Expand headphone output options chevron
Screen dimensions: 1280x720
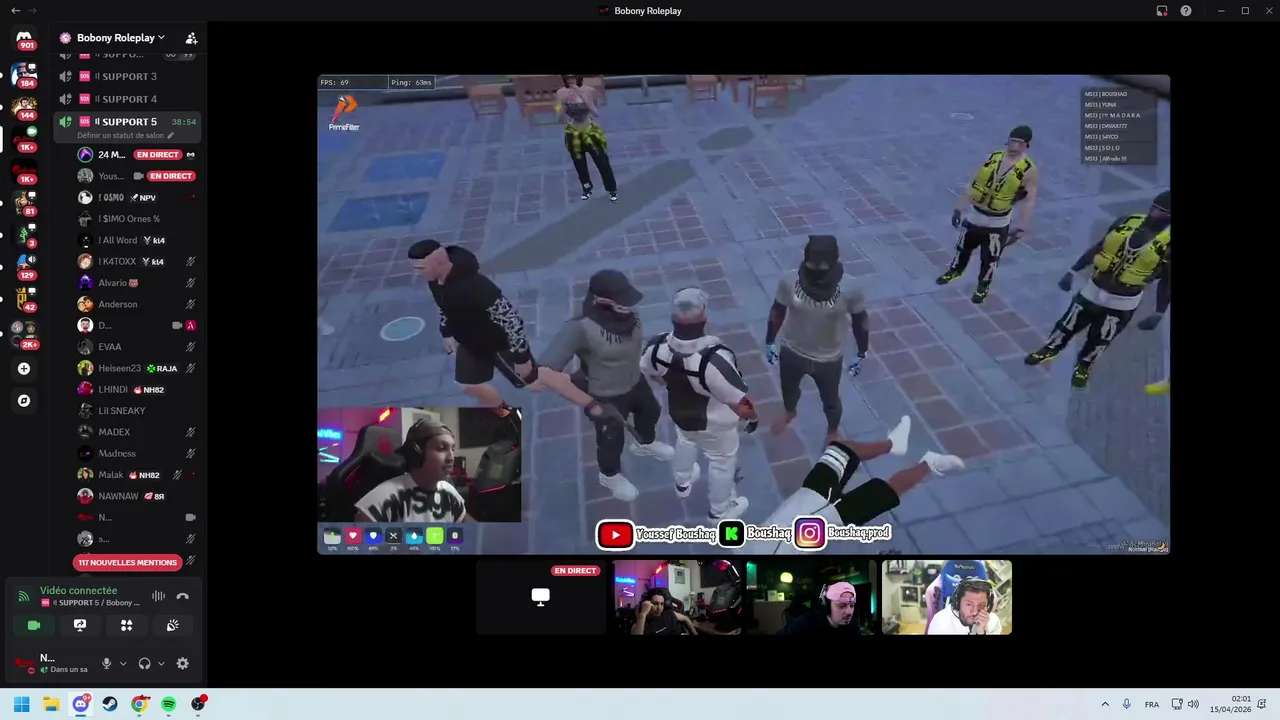pos(161,663)
